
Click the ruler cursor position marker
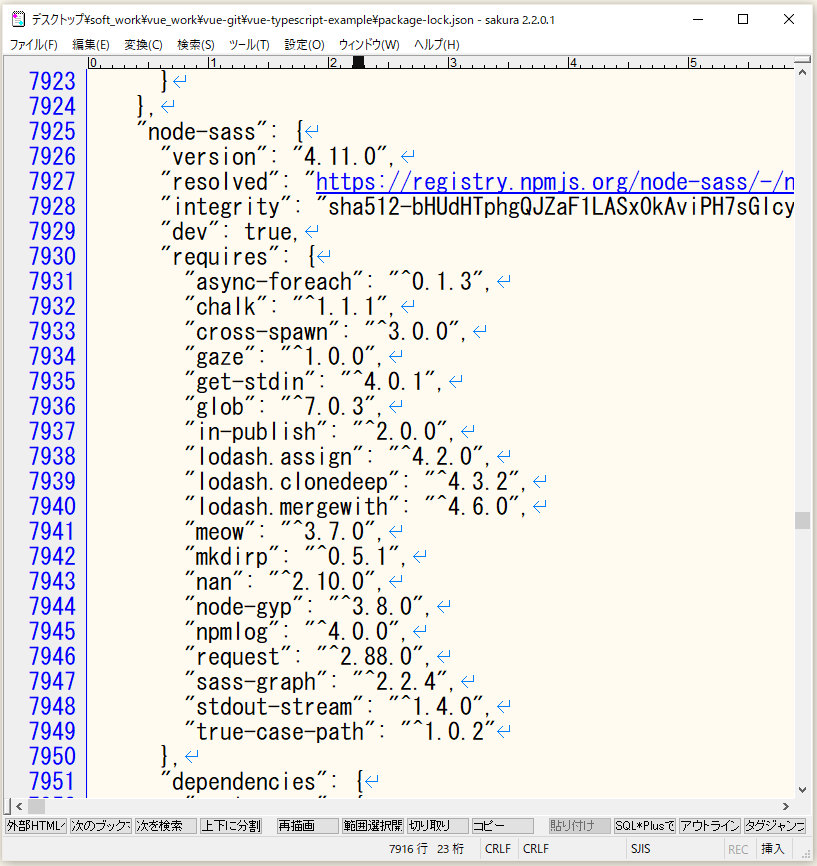coord(359,62)
